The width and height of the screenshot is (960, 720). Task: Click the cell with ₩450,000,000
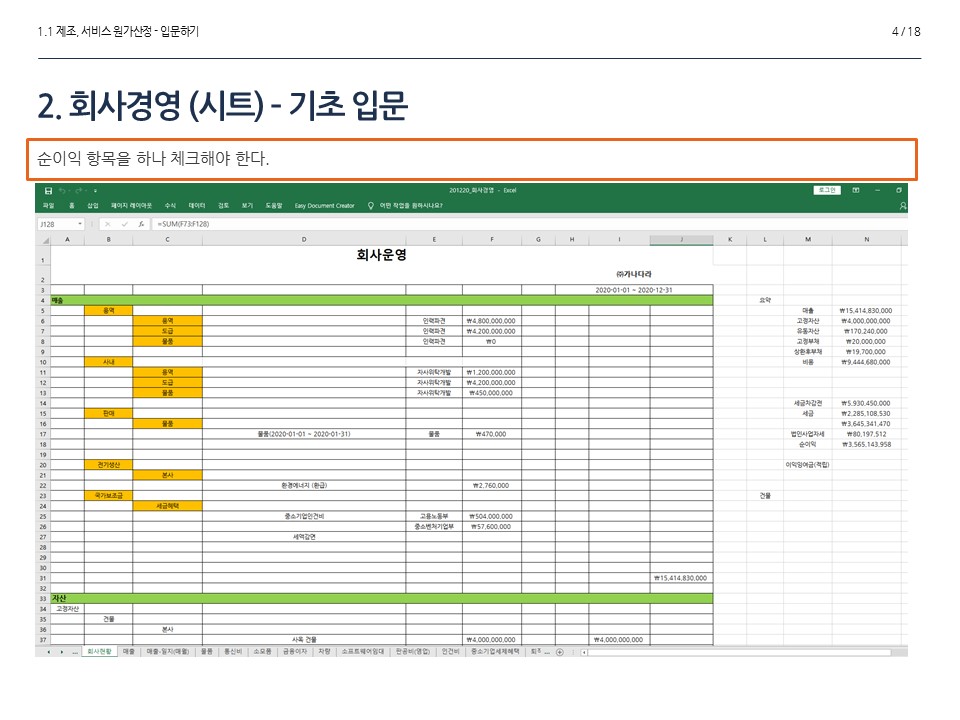click(492, 393)
